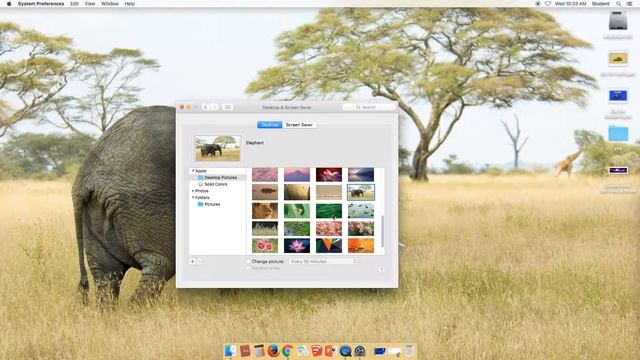Viewport: 640px width, 360px height.
Task: Choose the lion wallpaper thumbnail
Action: click(x=265, y=211)
